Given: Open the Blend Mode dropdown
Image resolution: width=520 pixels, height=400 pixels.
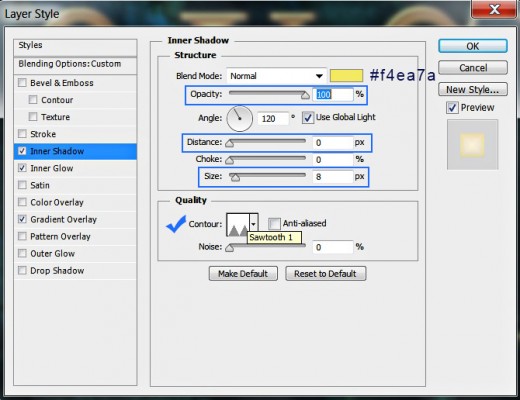Looking at the screenshot, I should tap(276, 76).
